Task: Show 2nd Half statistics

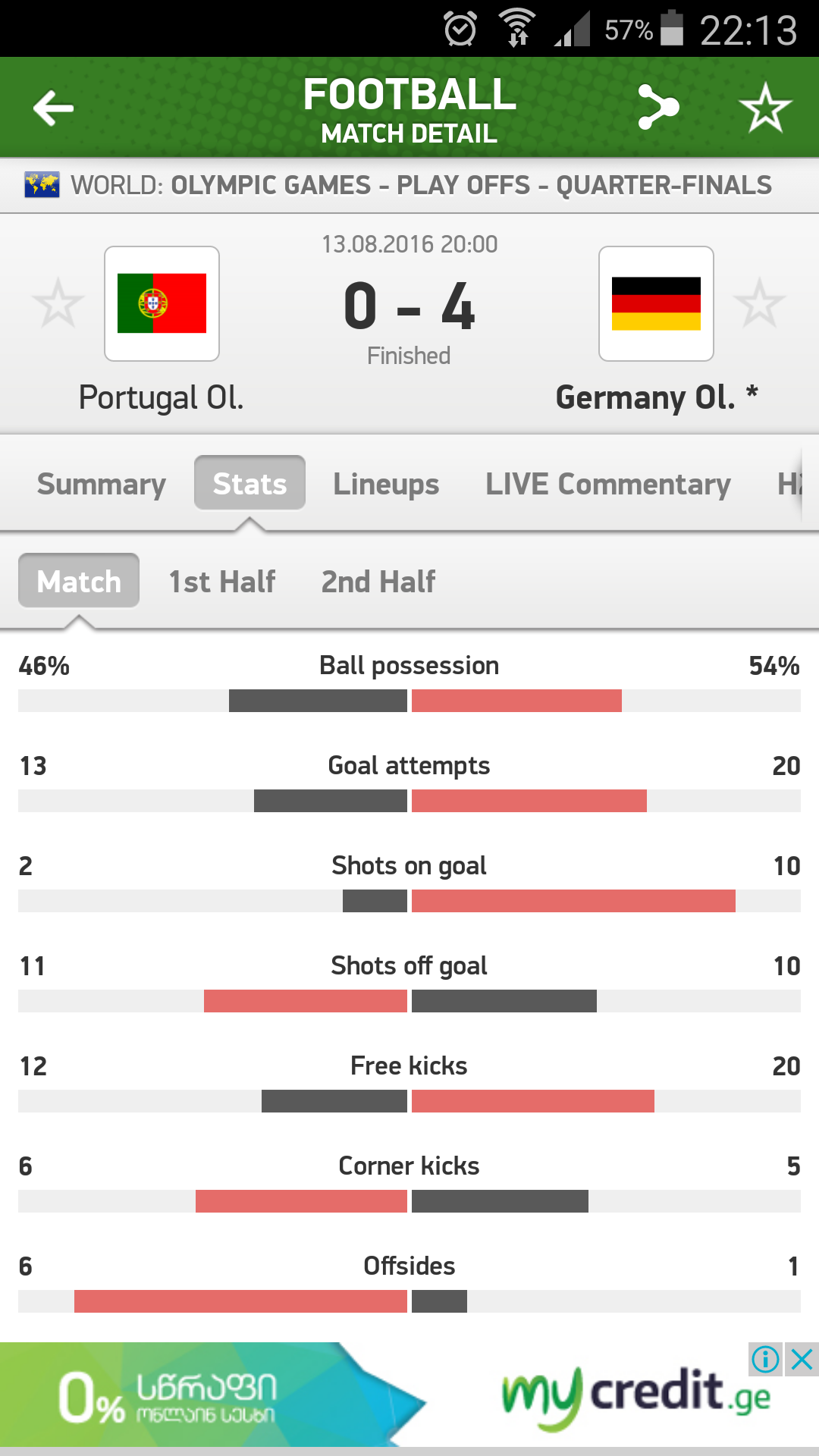Action: [378, 582]
